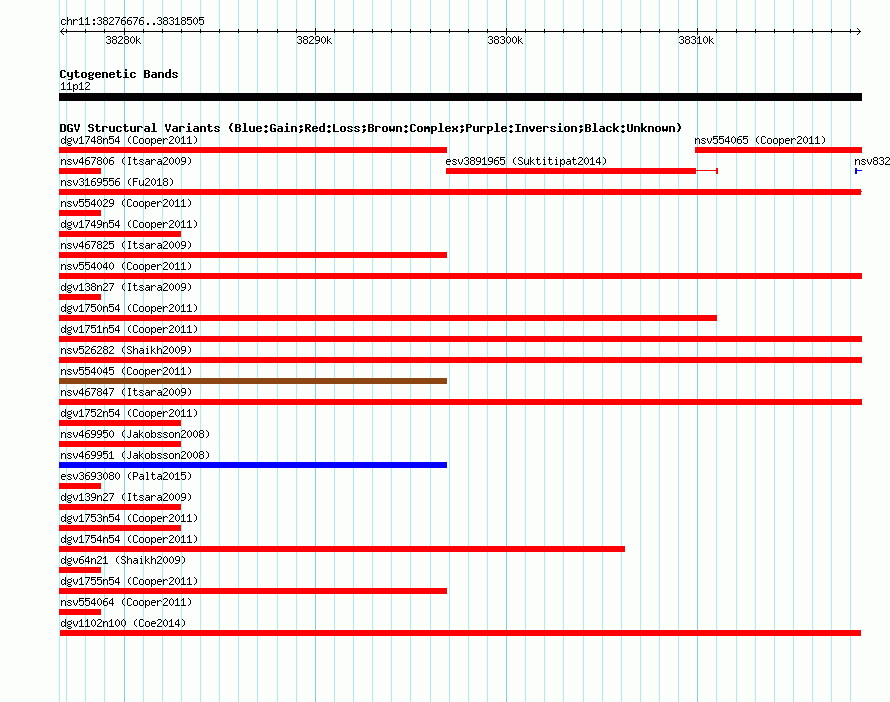This screenshot has height=702, width=890.
Task: Click dgv1755n54 (Cooper2011) label
Action: pos(129,581)
